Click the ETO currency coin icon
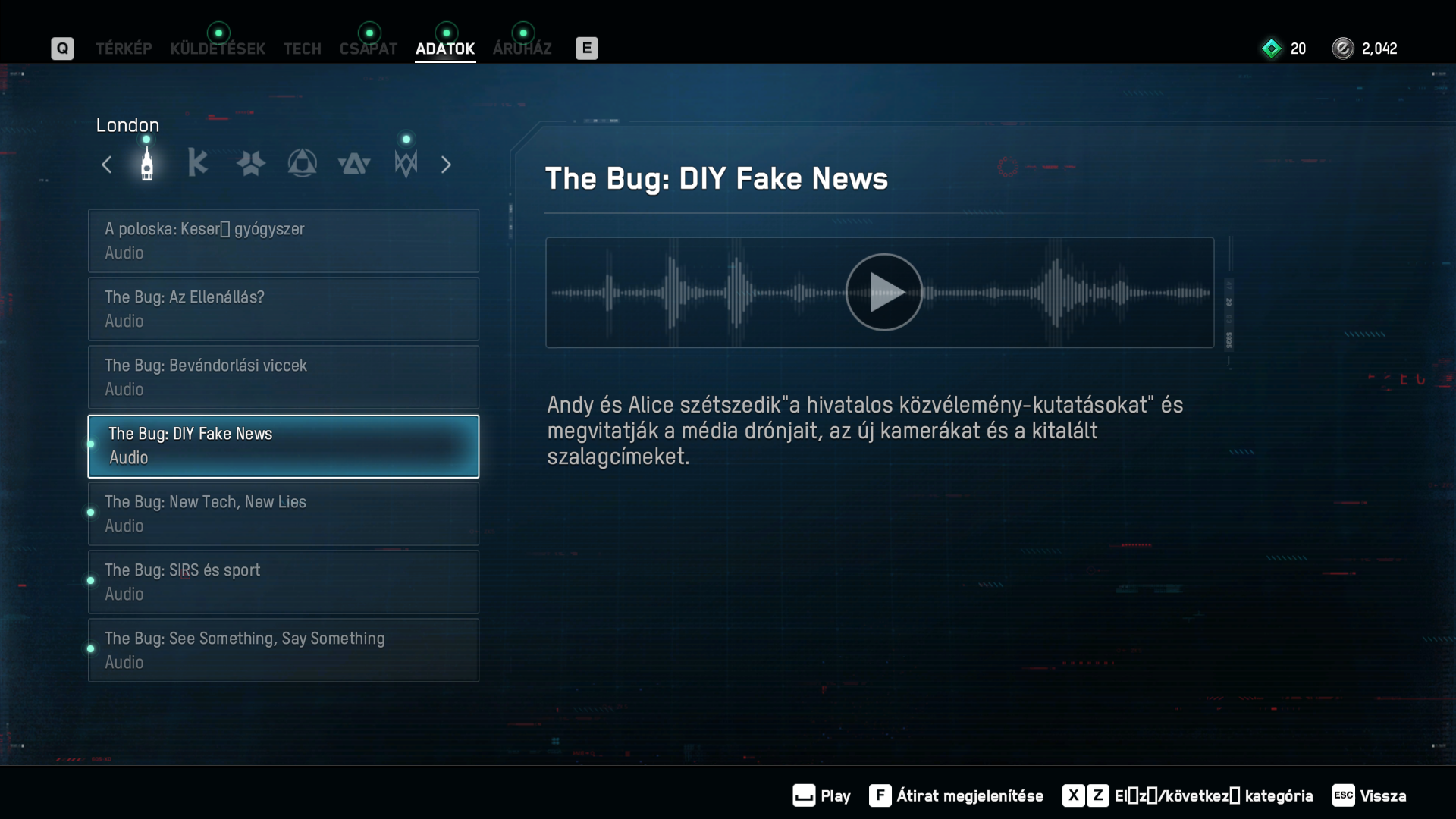Screen dimensions: 1456x819 (x=1342, y=49)
